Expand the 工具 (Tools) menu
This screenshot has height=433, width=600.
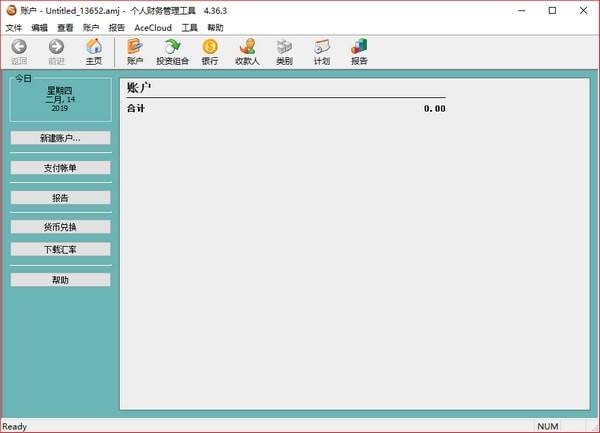point(189,28)
